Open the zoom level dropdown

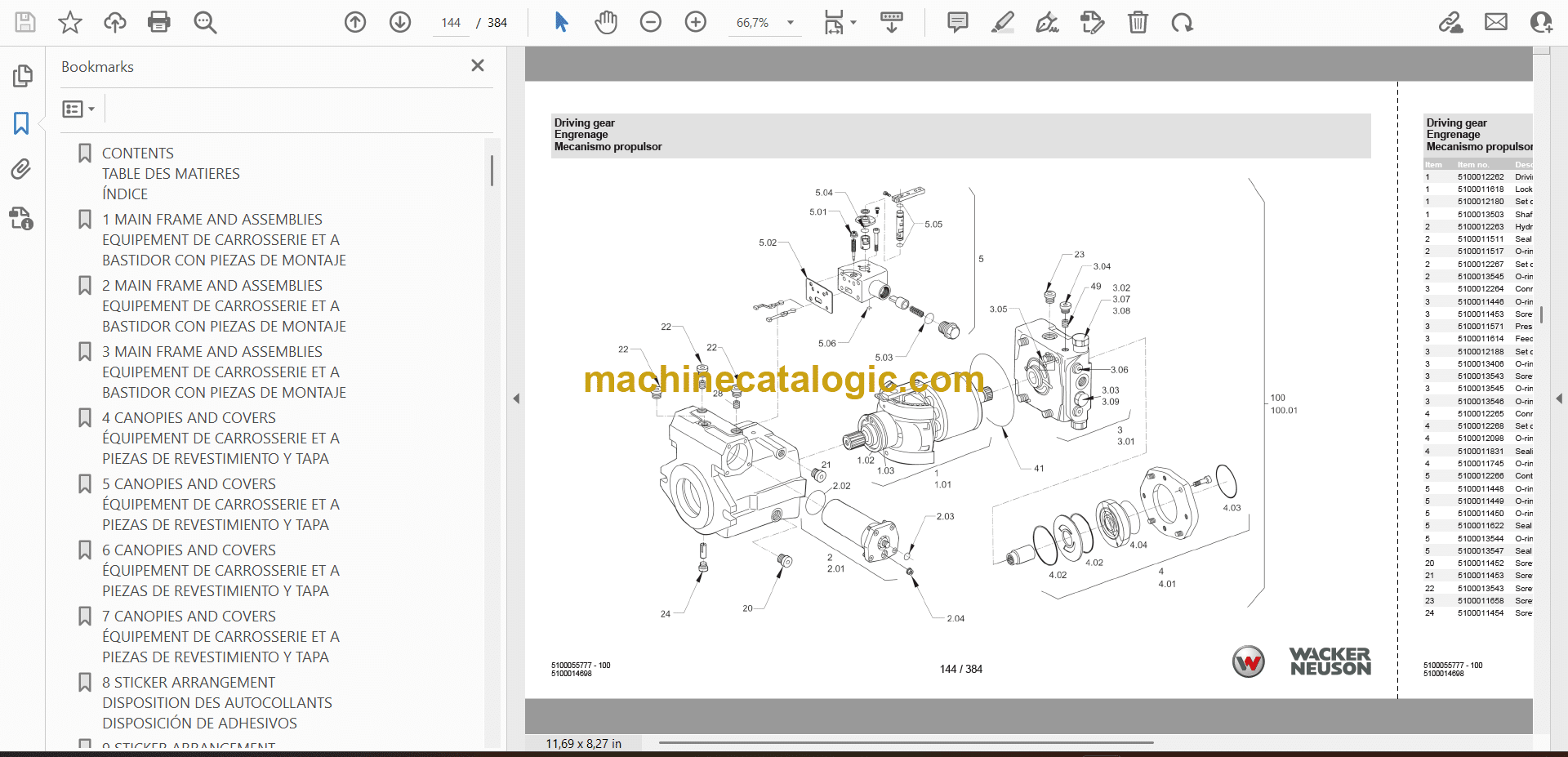pyautogui.click(x=790, y=23)
